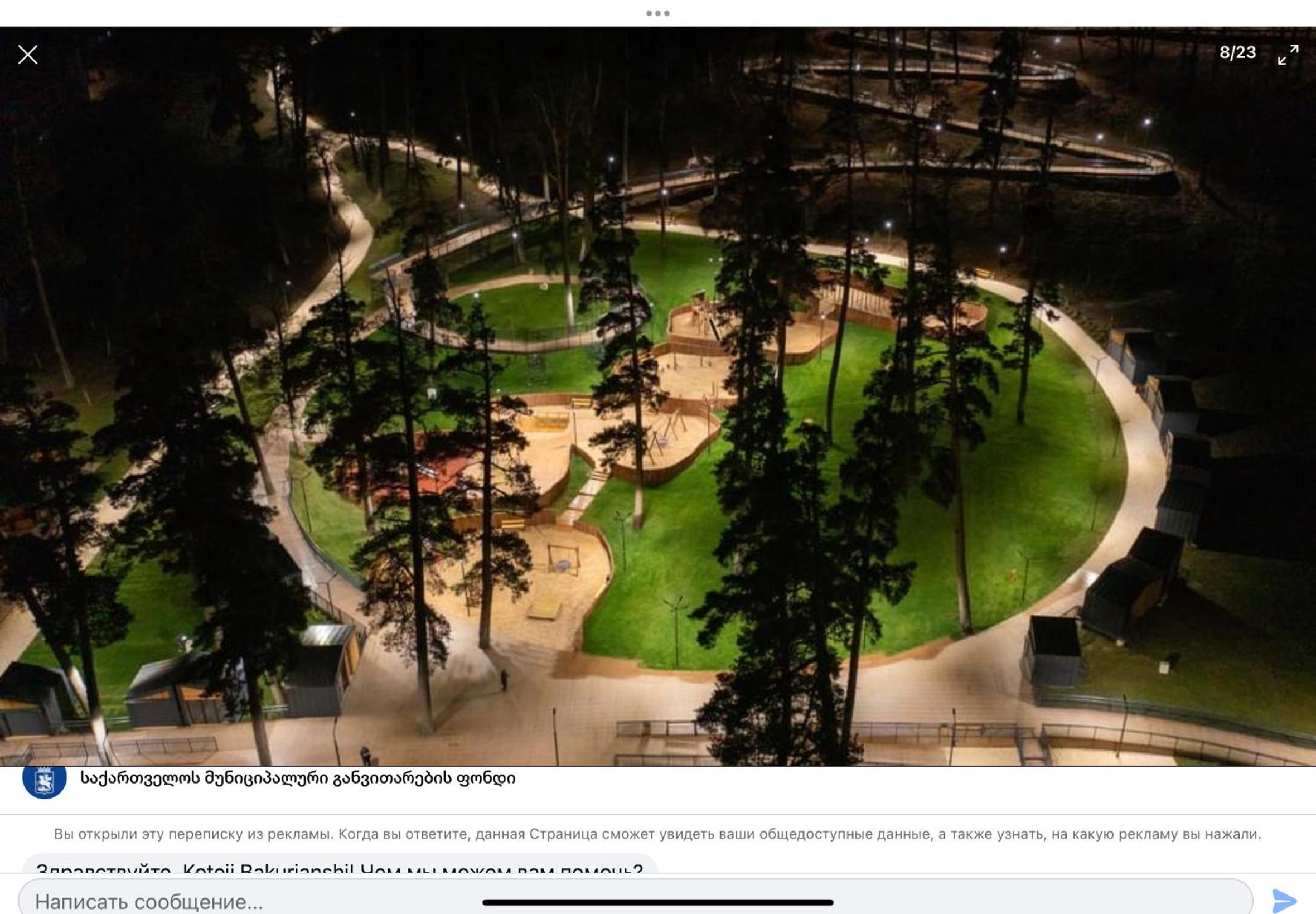
Task: Expand the photo to fullscreen
Action: point(1288,55)
